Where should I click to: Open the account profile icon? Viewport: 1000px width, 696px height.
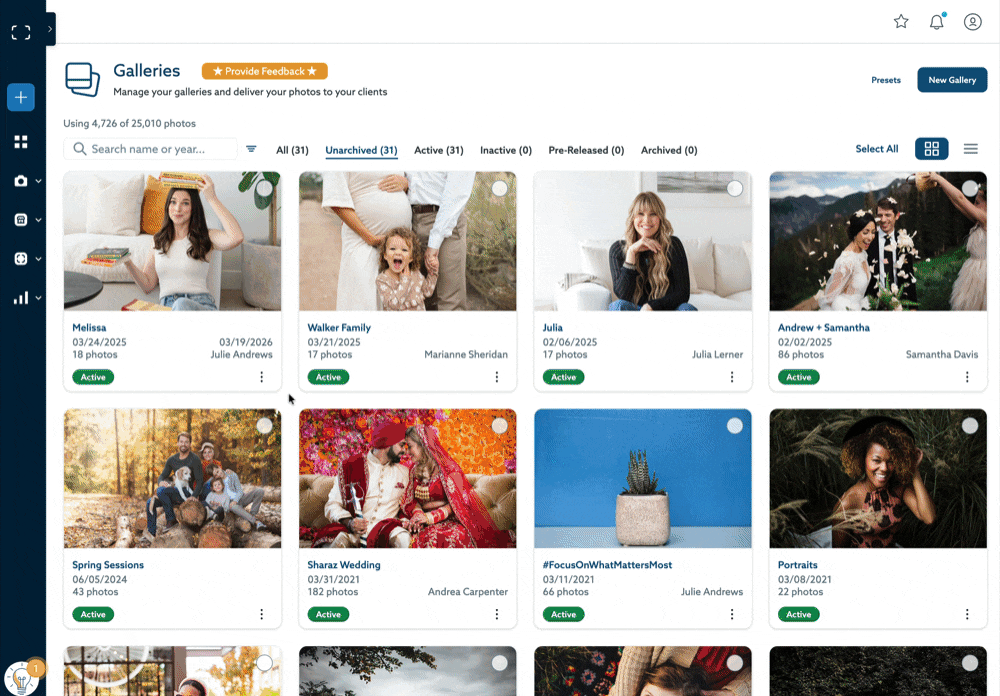pos(972,21)
